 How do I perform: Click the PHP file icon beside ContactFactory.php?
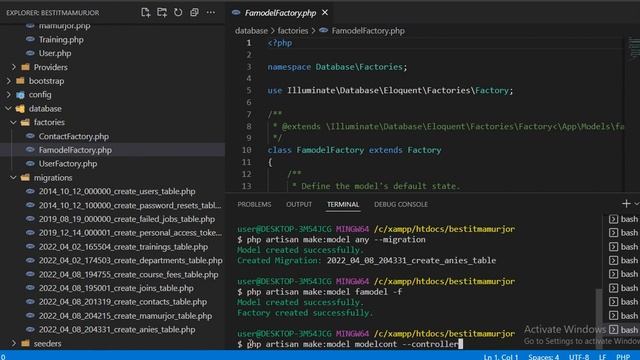(30, 136)
